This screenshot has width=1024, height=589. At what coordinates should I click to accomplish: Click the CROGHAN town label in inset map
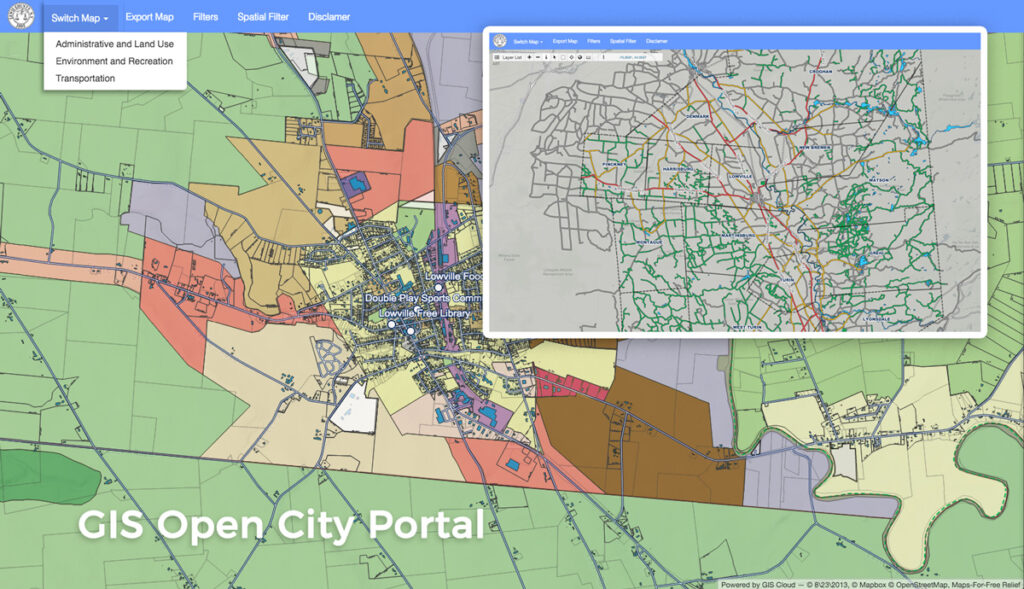[821, 71]
